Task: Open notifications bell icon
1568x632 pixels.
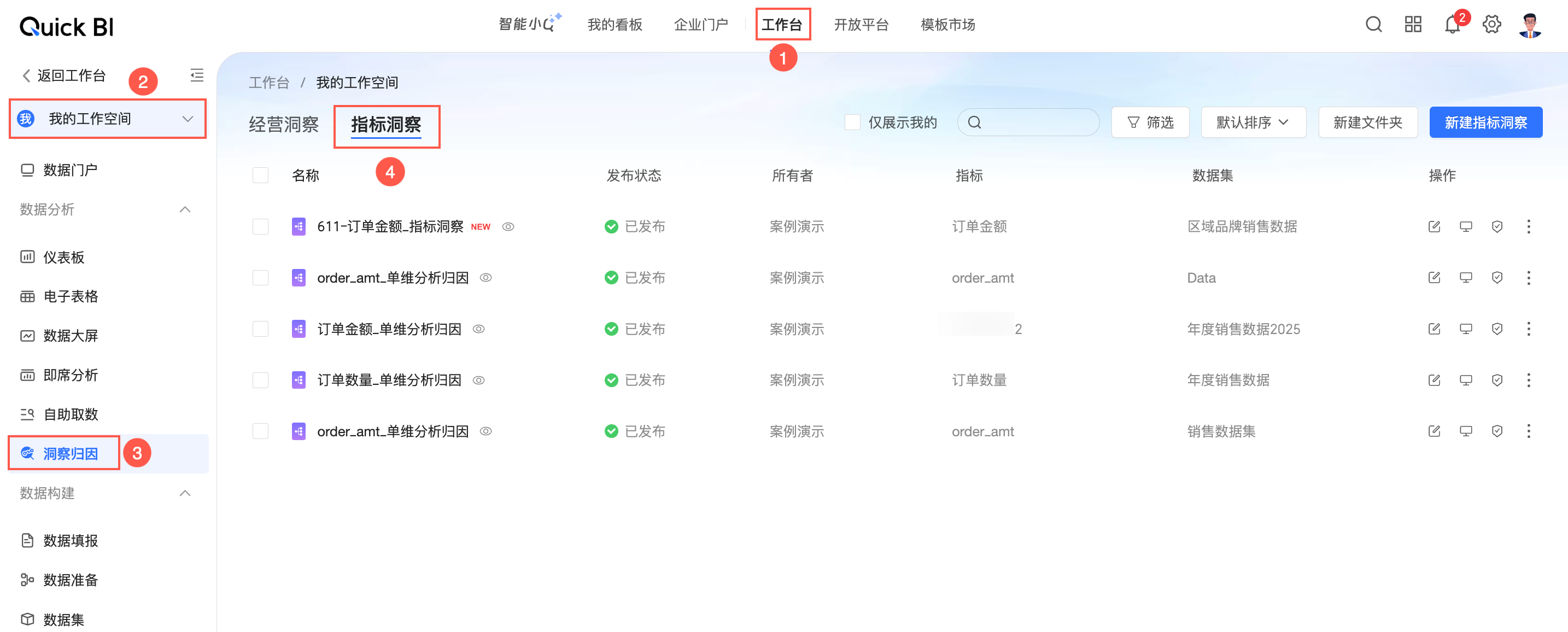Action: [1452, 26]
